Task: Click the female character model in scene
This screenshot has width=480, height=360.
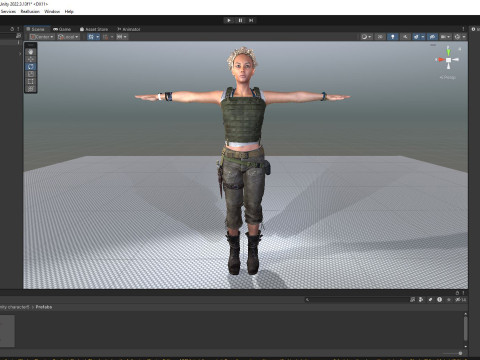Action: 243,160
